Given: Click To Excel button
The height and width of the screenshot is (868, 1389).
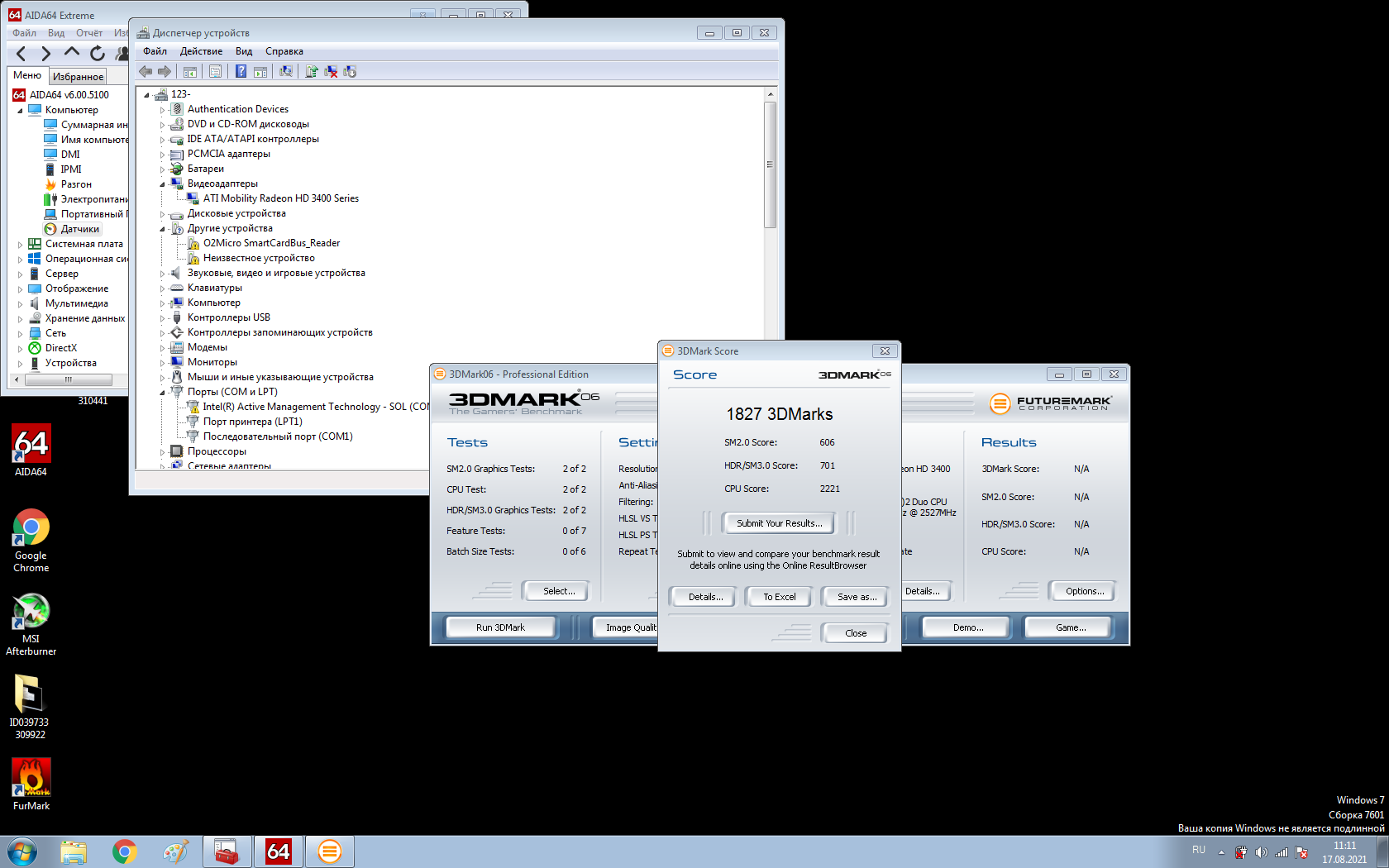Looking at the screenshot, I should (779, 597).
